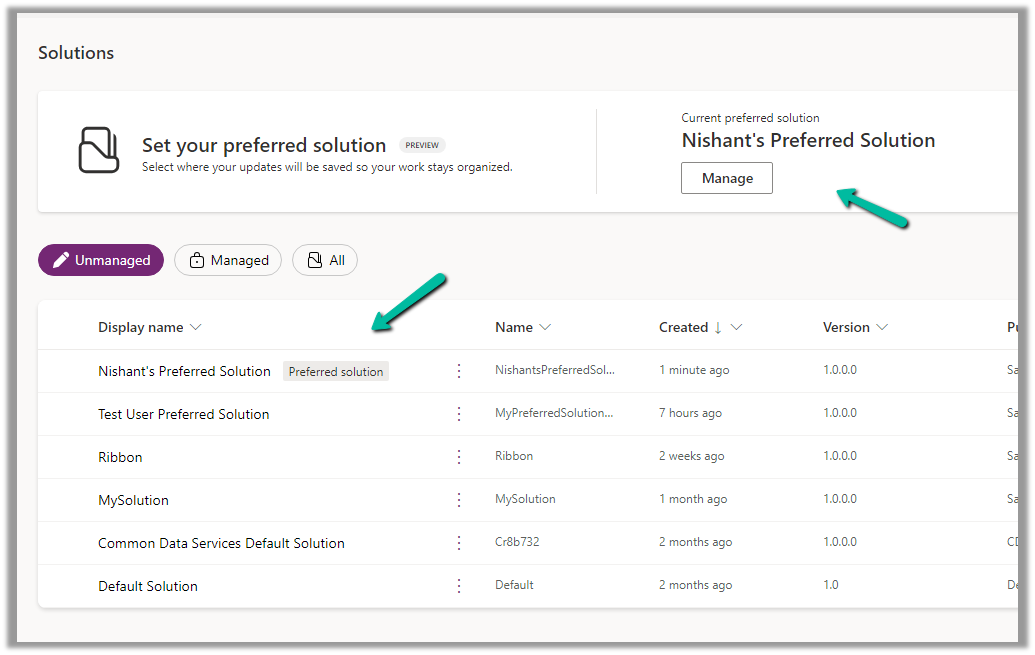Switch to the Managed solutions filter

(228, 260)
